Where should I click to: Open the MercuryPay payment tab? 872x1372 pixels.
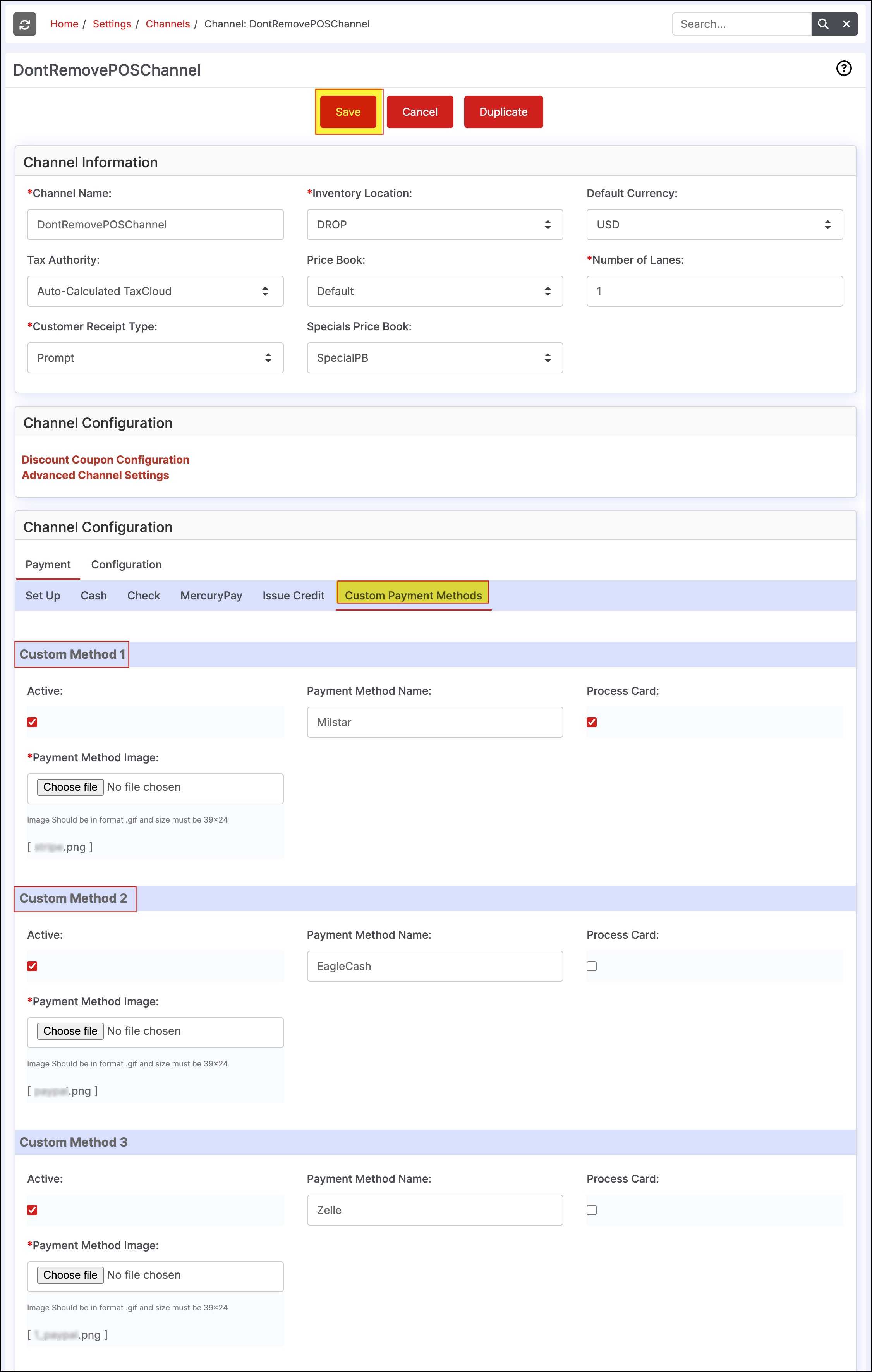click(x=211, y=596)
